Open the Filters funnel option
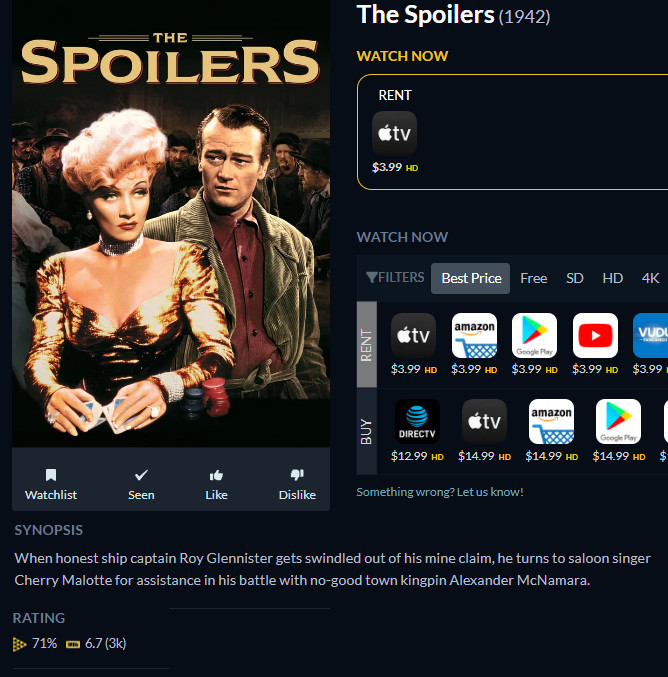Screen dimensions: 668x677 [395, 277]
